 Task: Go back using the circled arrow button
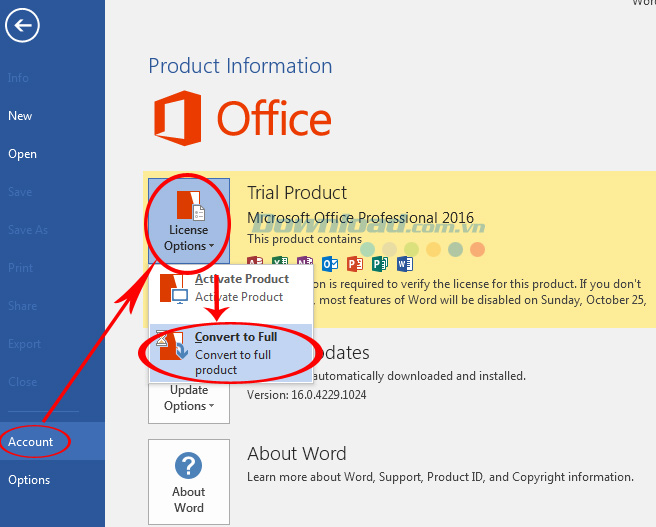[x=22, y=26]
